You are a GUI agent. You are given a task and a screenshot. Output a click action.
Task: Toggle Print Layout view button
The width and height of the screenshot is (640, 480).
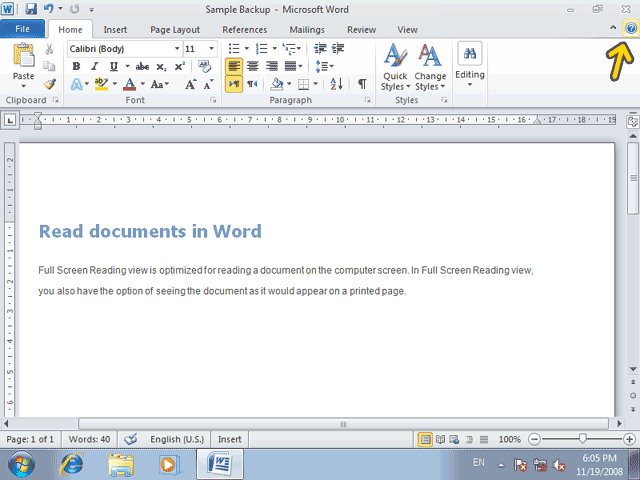pyautogui.click(x=425, y=439)
